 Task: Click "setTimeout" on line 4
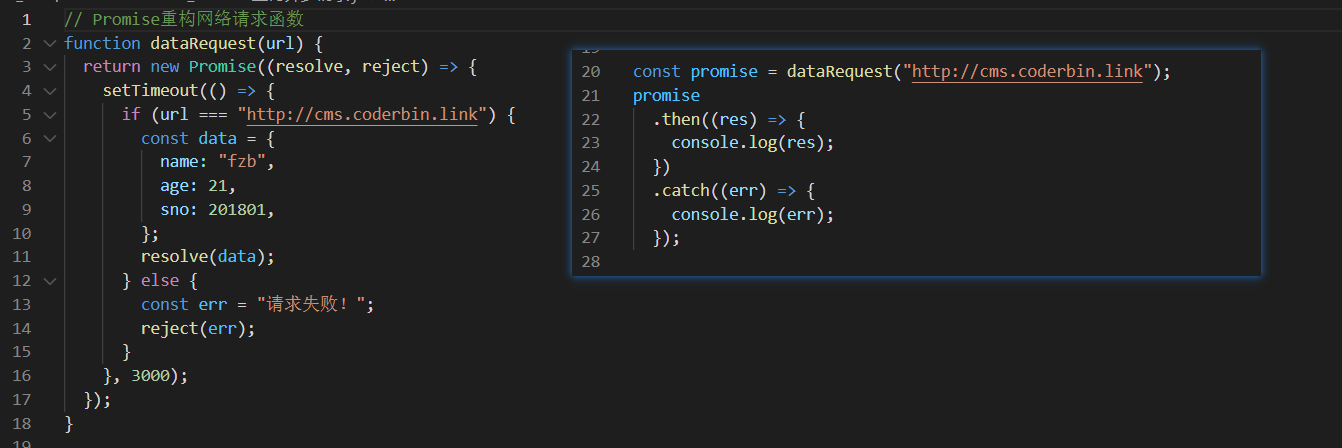(150, 91)
